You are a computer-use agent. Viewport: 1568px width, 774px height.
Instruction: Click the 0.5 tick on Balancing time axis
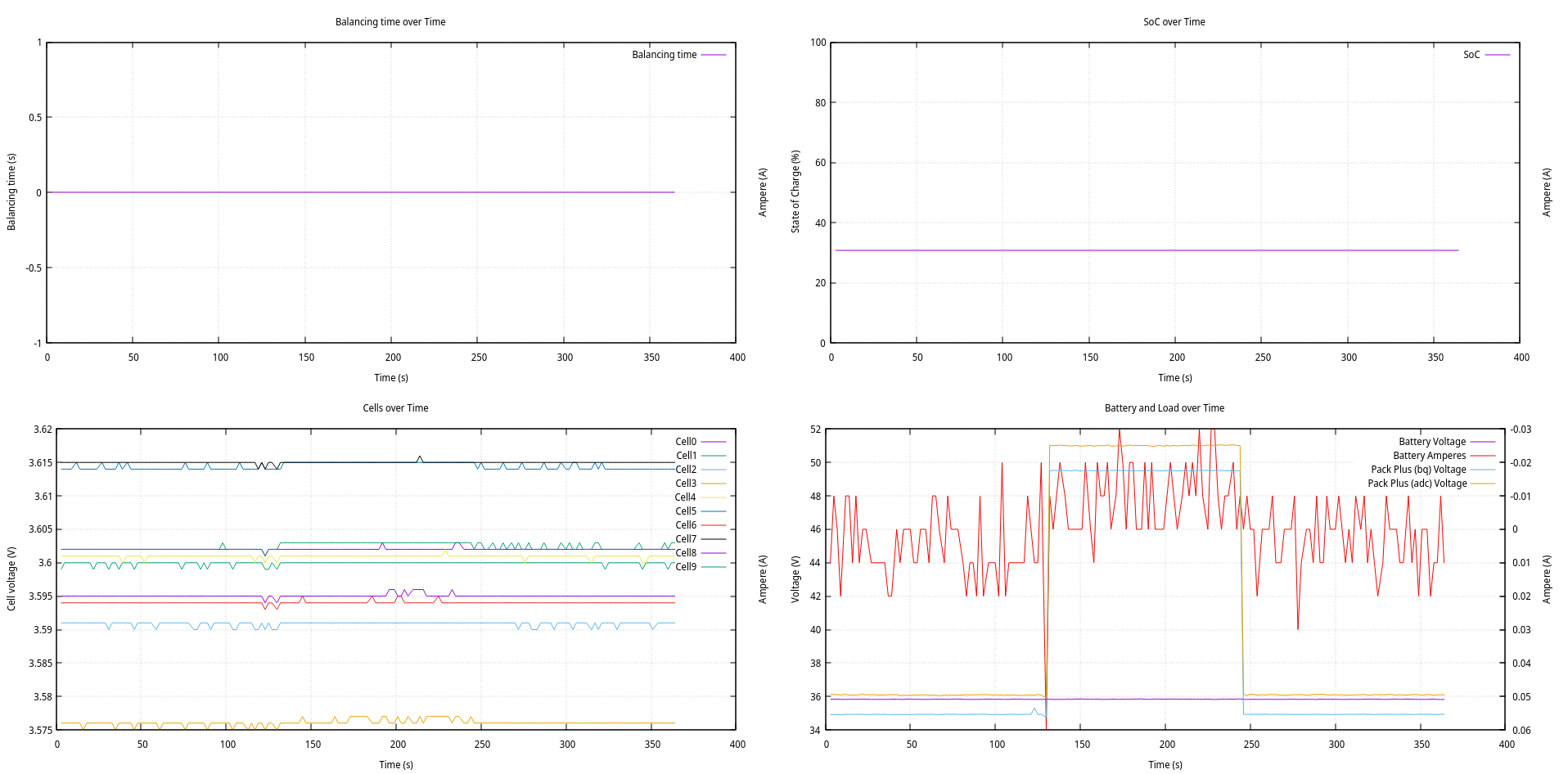tap(35, 118)
